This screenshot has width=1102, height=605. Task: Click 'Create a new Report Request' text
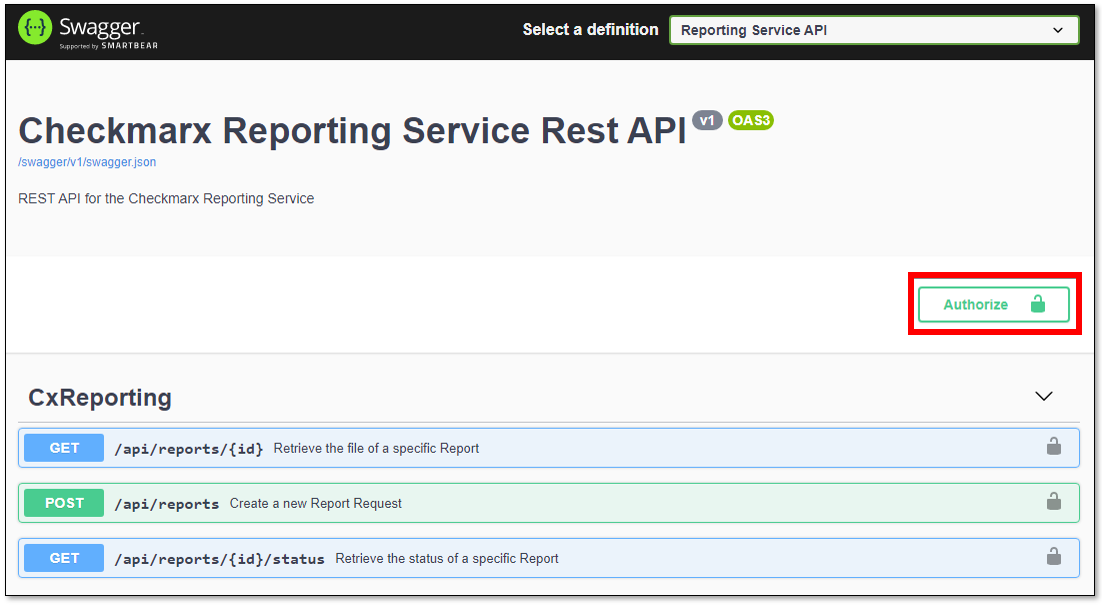coord(316,503)
